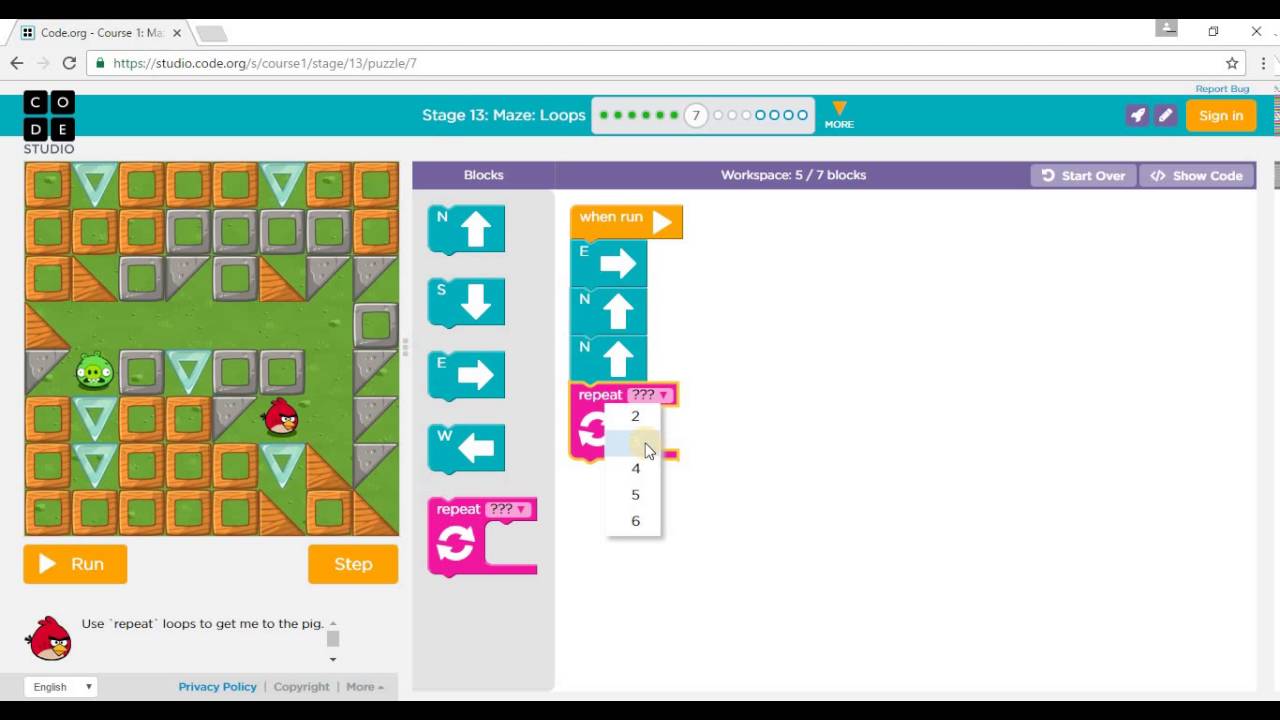This screenshot has height=720, width=1280.
Task: Click the Sign in button
Action: (x=1221, y=115)
